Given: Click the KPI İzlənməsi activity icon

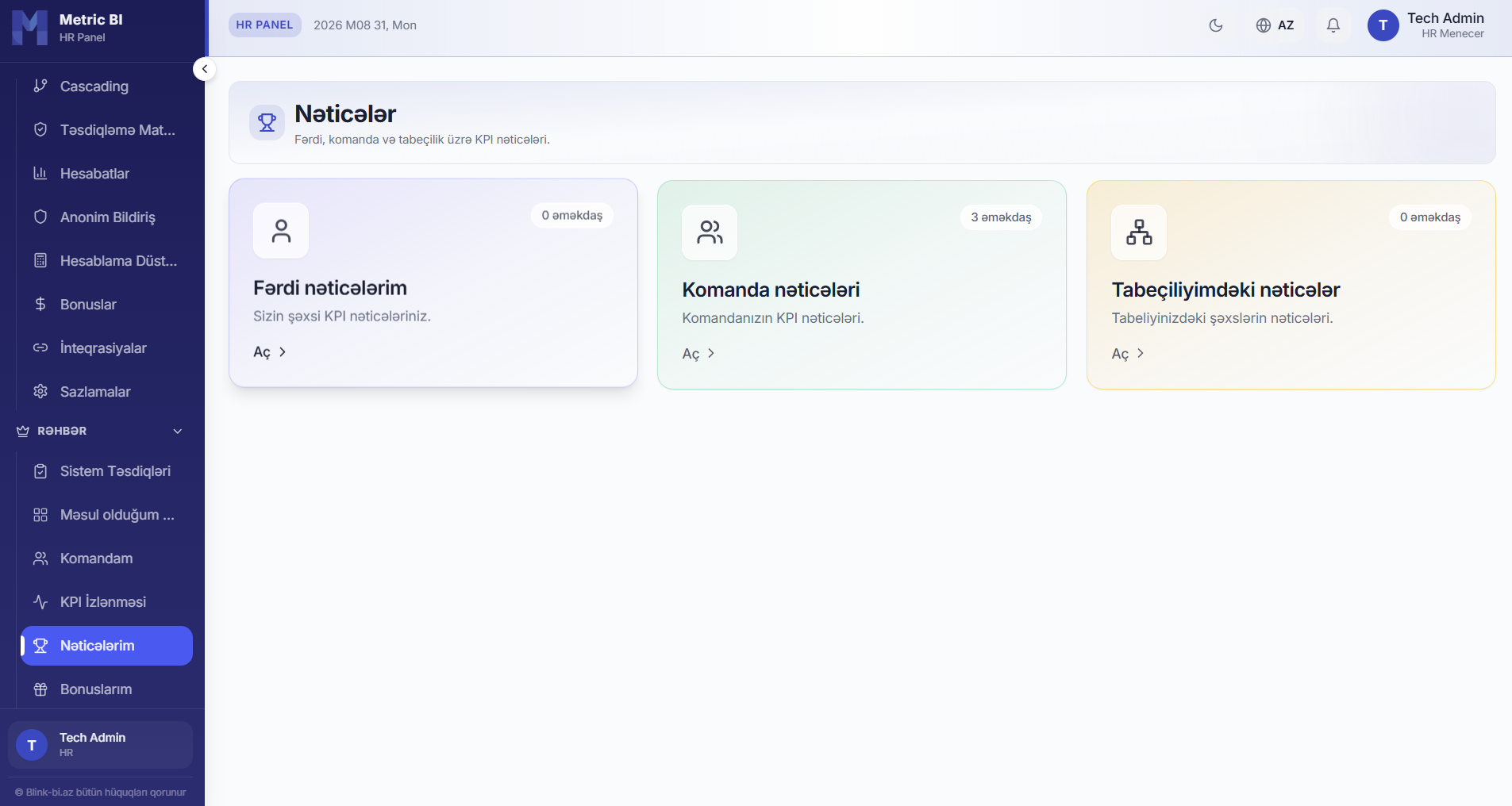Looking at the screenshot, I should click(x=40, y=602).
